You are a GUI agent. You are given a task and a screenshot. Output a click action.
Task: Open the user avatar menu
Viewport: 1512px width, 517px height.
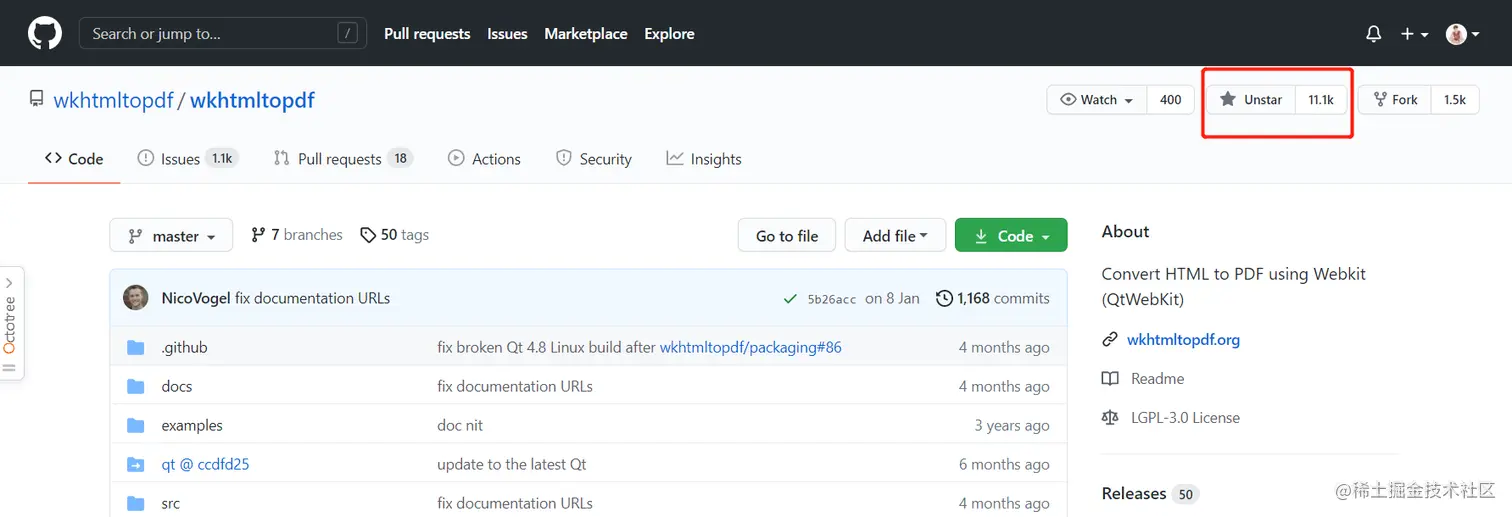pyautogui.click(x=1462, y=34)
